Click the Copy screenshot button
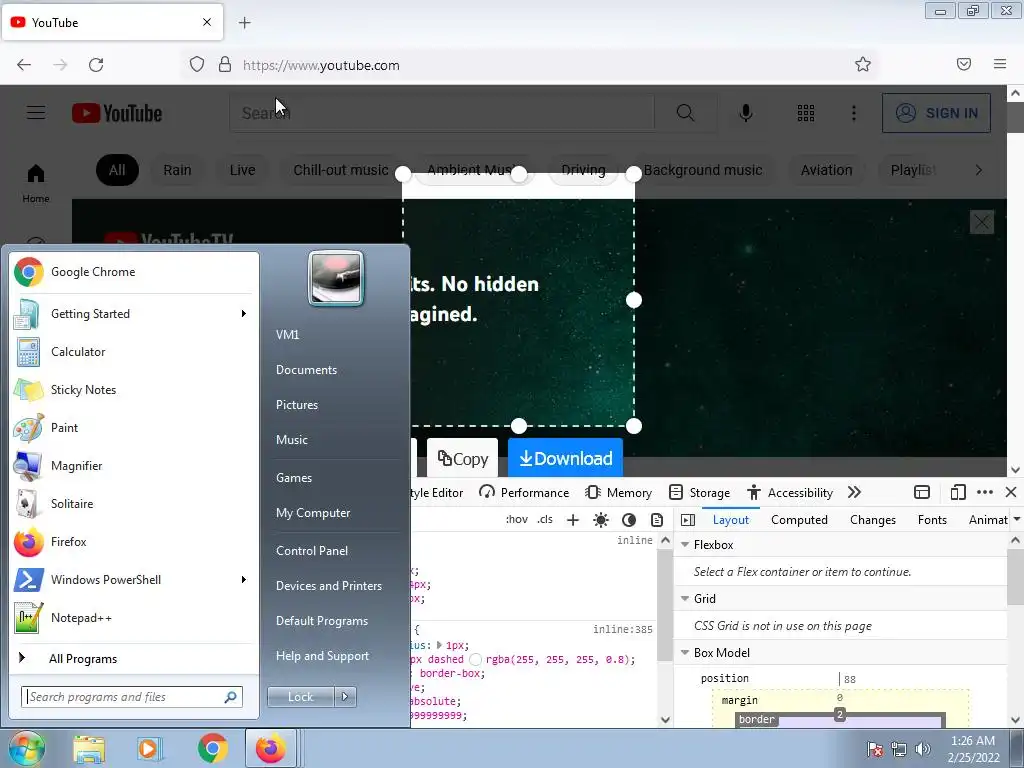 (462, 458)
